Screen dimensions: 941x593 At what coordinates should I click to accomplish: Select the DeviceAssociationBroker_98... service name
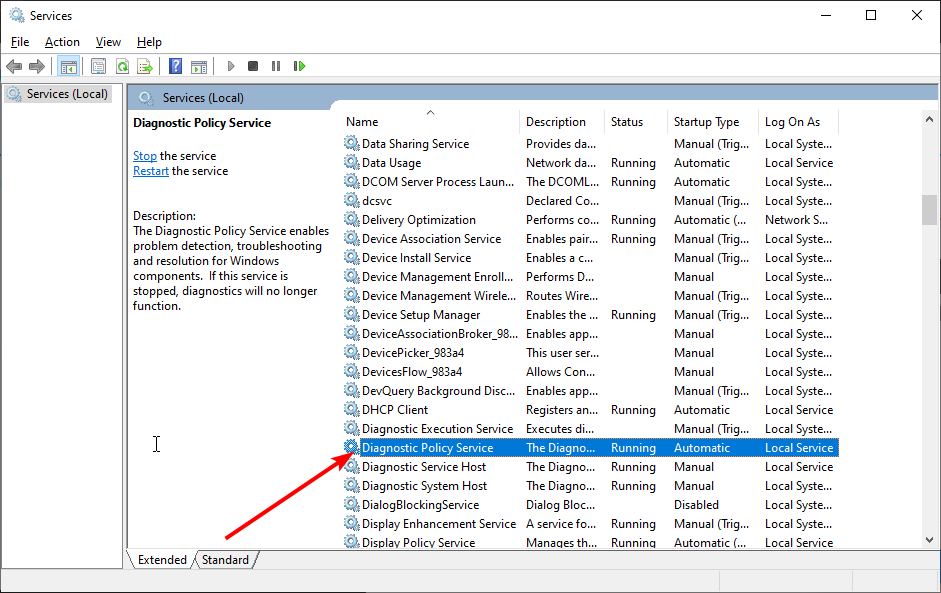tap(439, 334)
